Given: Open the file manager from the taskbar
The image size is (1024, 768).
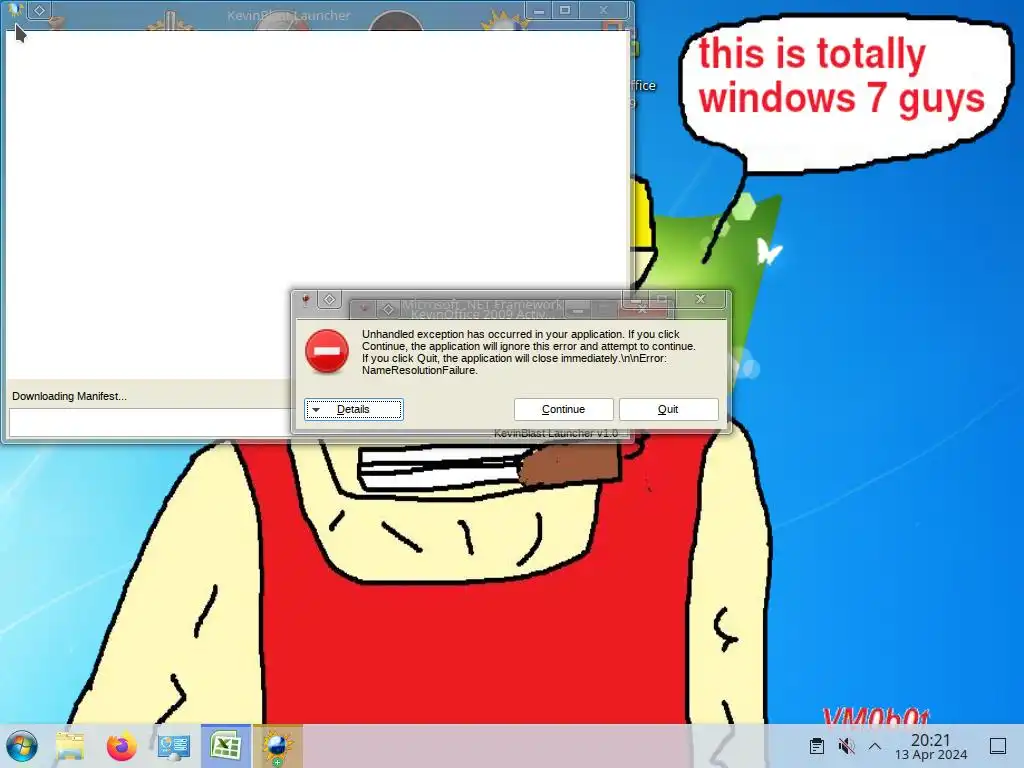Looking at the screenshot, I should [x=70, y=746].
